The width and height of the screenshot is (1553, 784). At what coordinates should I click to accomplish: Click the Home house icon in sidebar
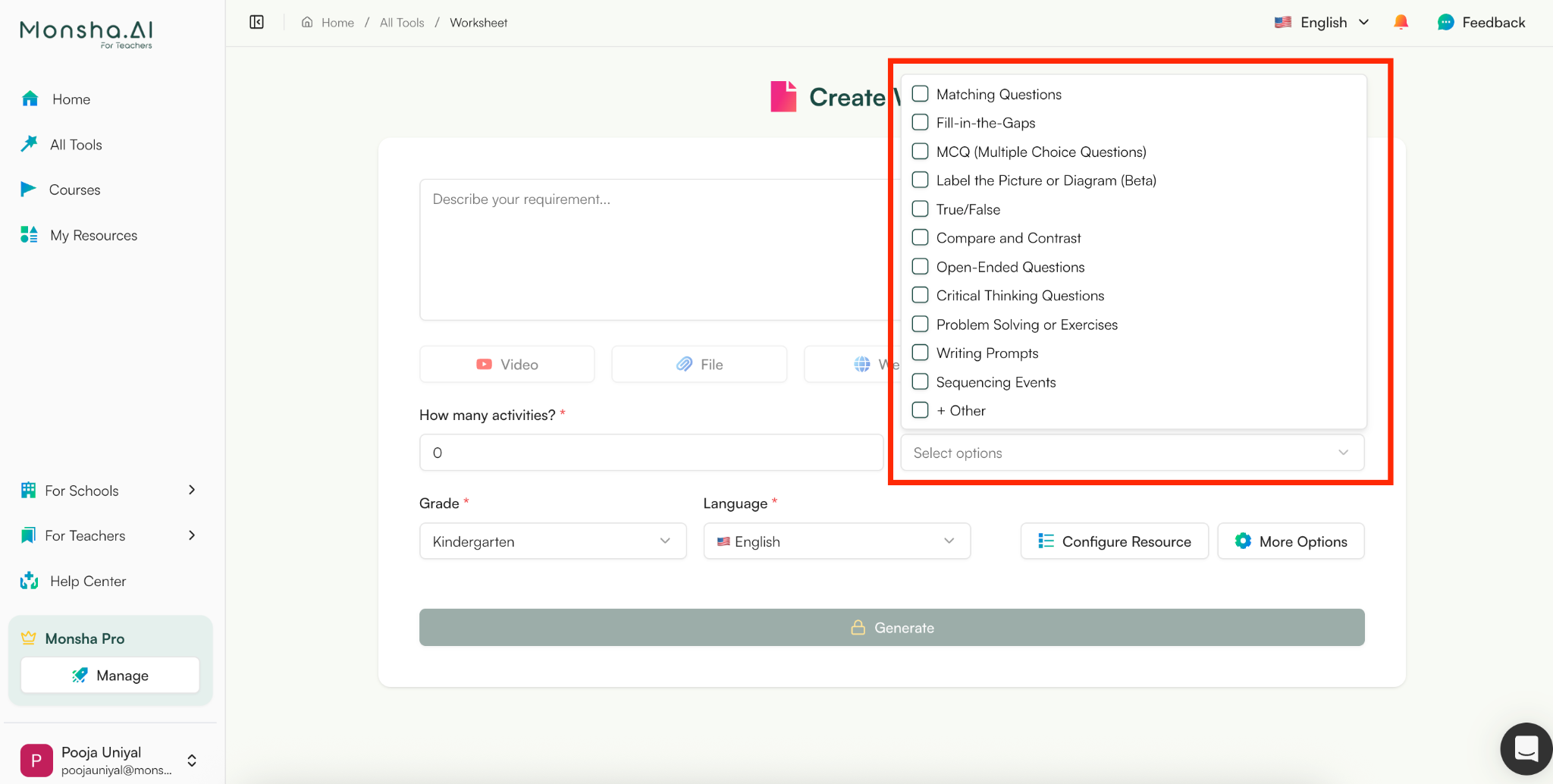(x=30, y=99)
